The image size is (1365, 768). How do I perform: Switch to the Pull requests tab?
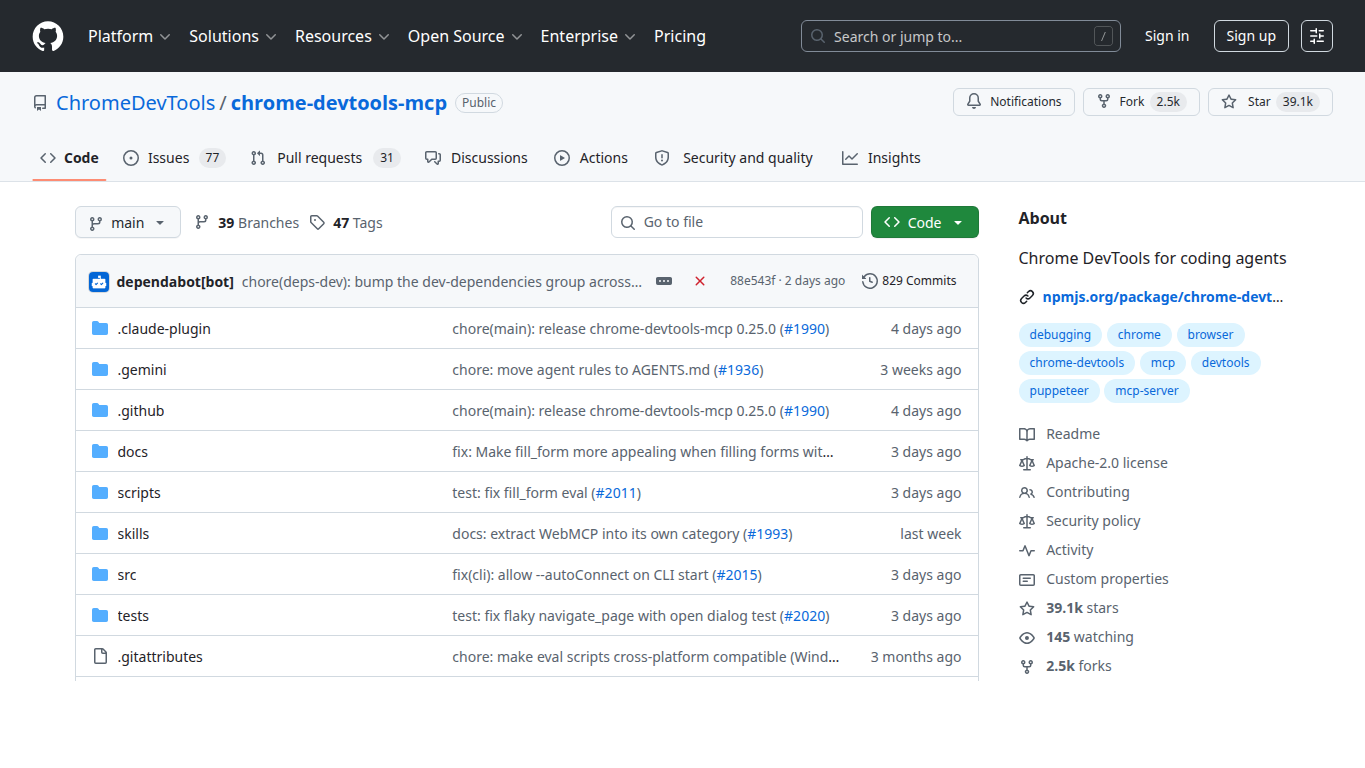[325, 158]
